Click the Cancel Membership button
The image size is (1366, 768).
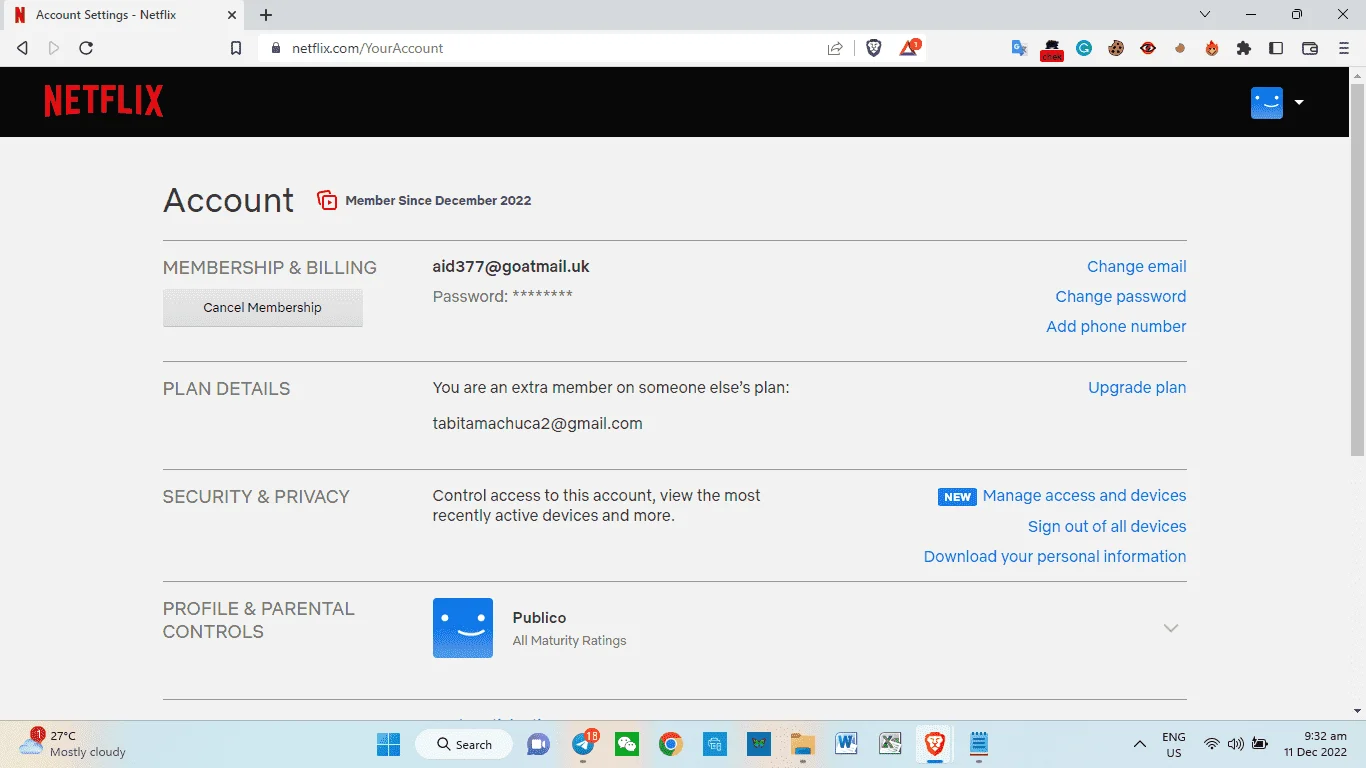pyautogui.click(x=263, y=308)
